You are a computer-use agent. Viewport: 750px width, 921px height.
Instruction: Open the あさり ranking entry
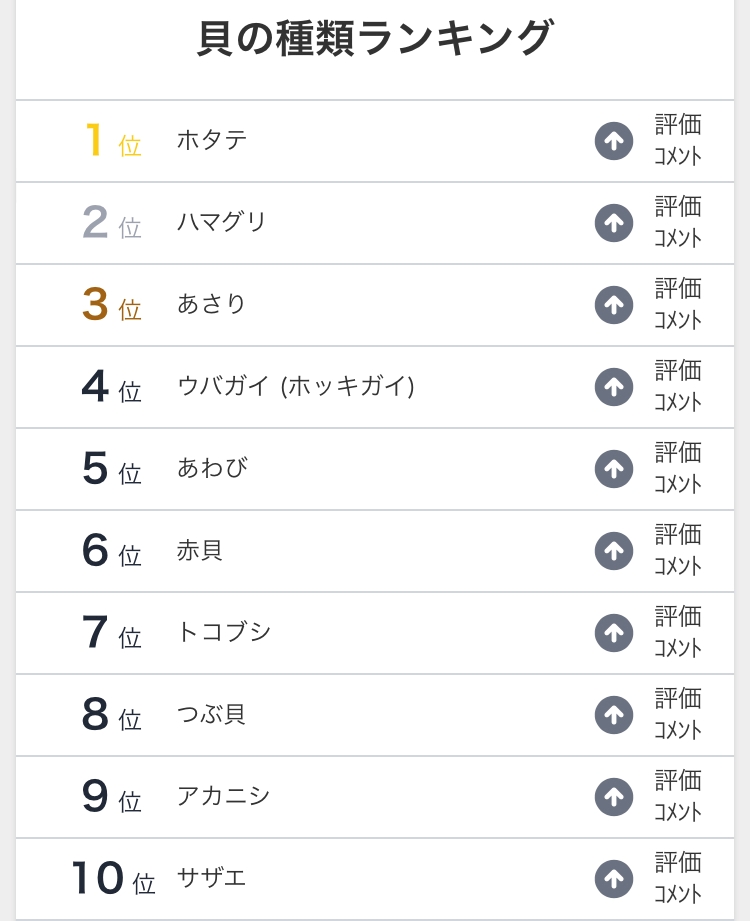(212, 305)
